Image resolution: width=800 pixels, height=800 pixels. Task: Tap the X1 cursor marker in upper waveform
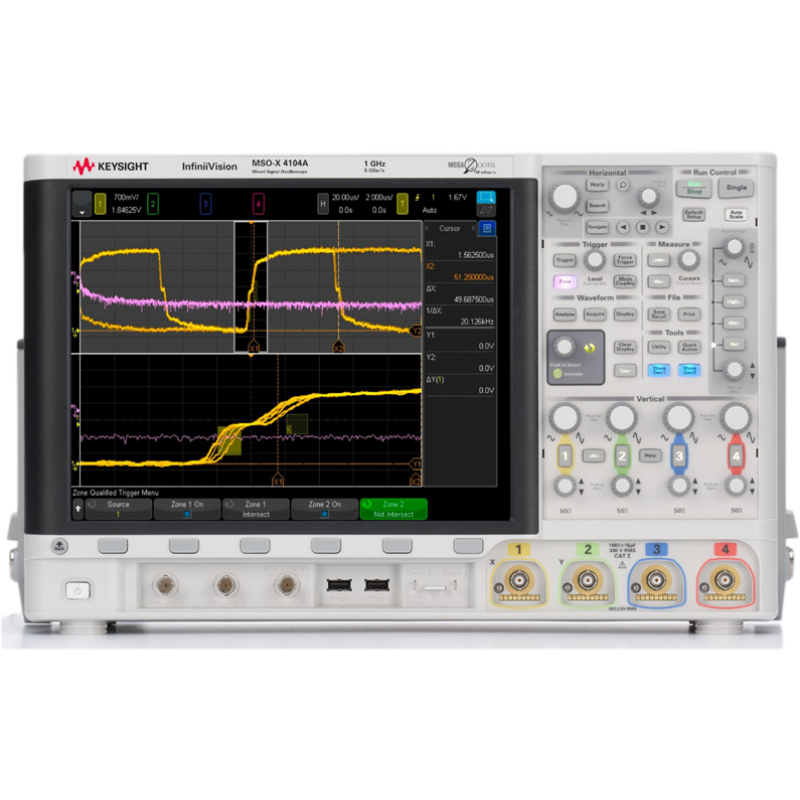[254, 348]
